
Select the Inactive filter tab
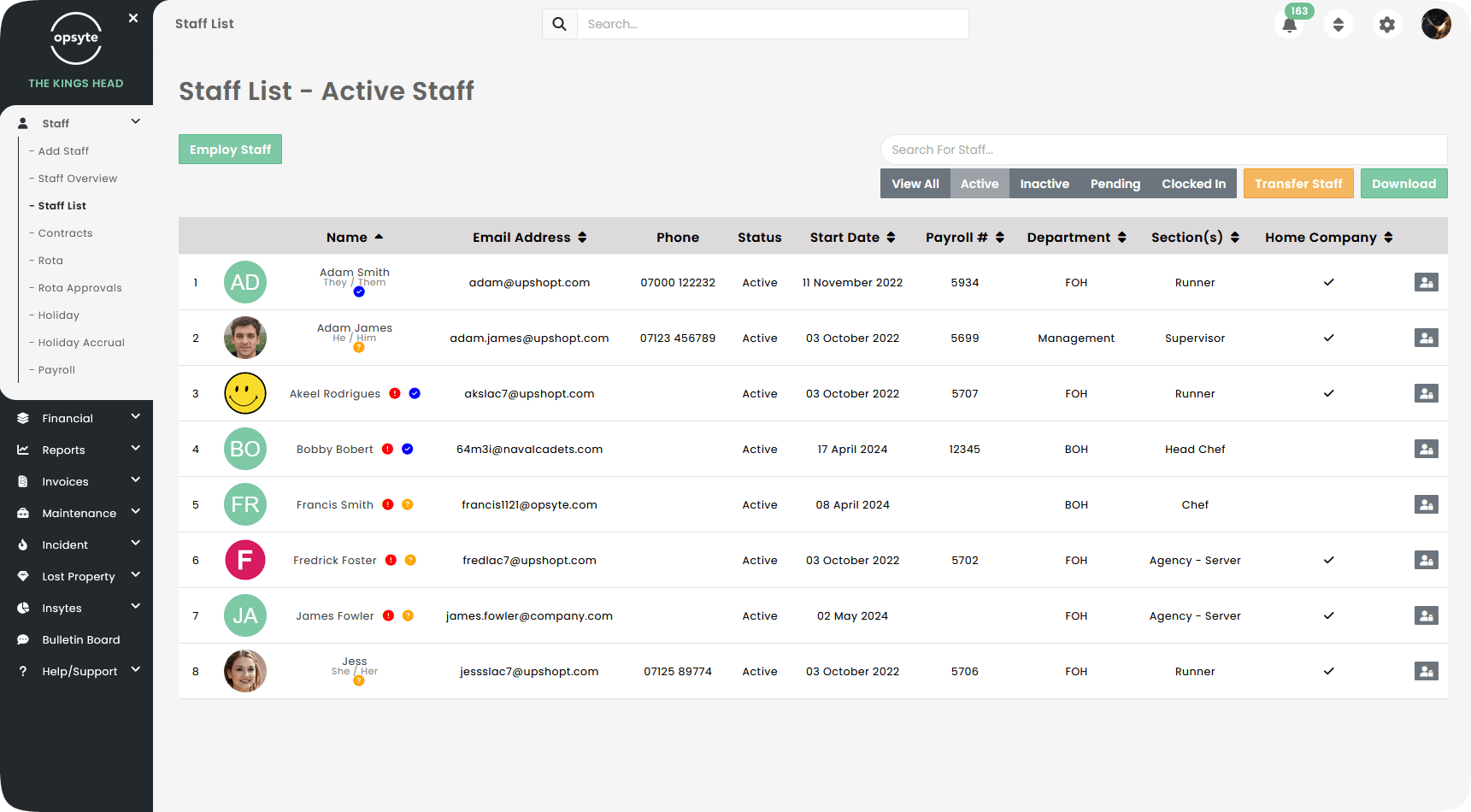(x=1044, y=184)
